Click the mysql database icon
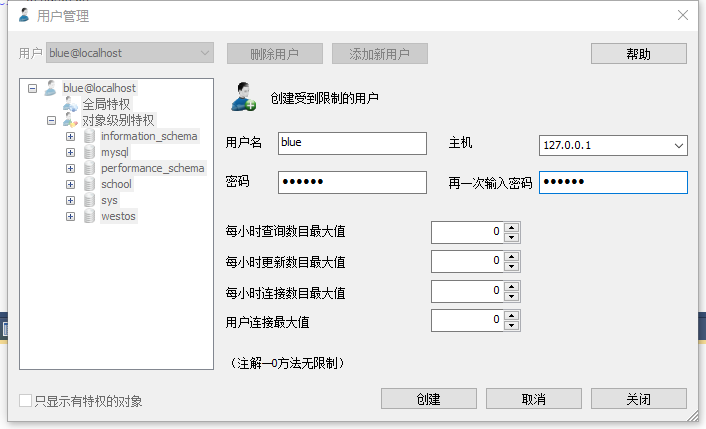The width and height of the screenshot is (706, 429). click(x=90, y=152)
